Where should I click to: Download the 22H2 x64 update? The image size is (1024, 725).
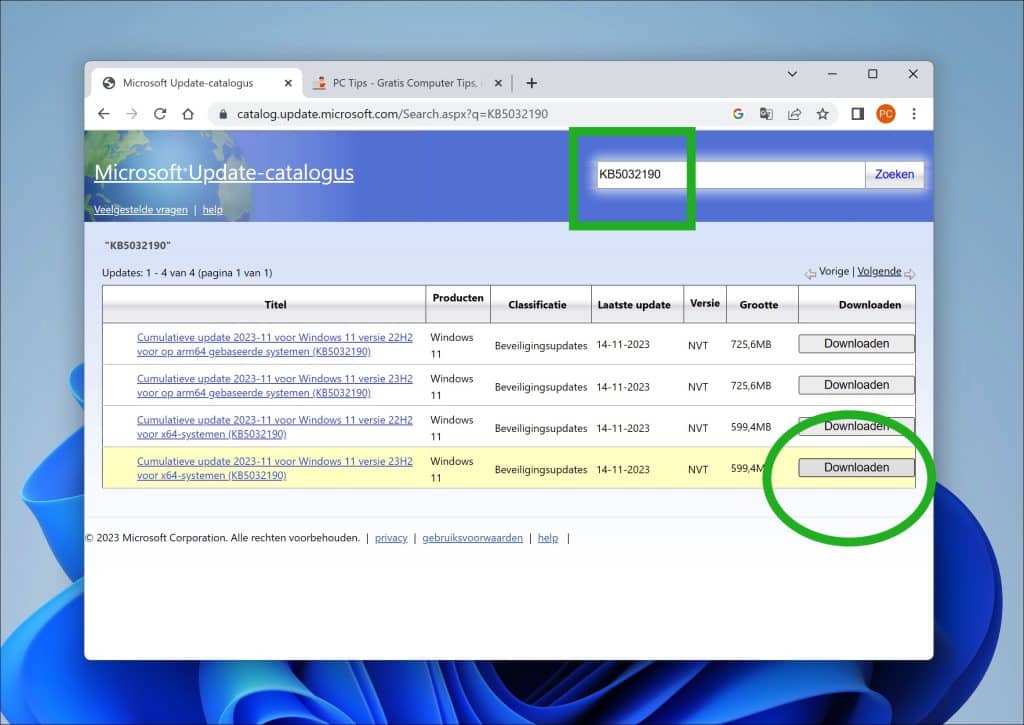coord(856,426)
